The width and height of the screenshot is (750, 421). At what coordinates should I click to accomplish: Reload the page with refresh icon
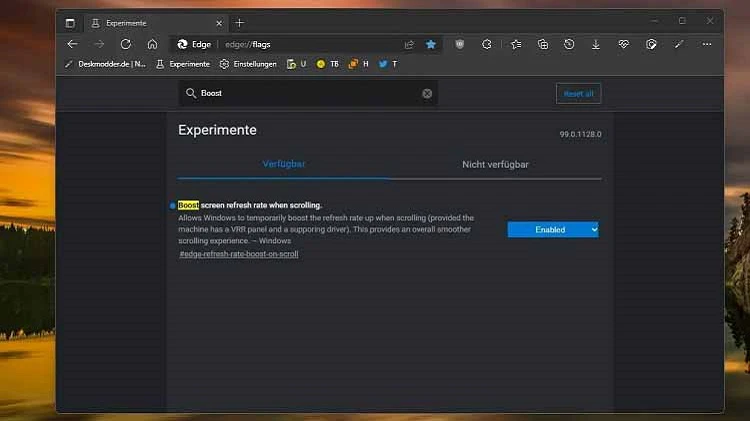126,44
